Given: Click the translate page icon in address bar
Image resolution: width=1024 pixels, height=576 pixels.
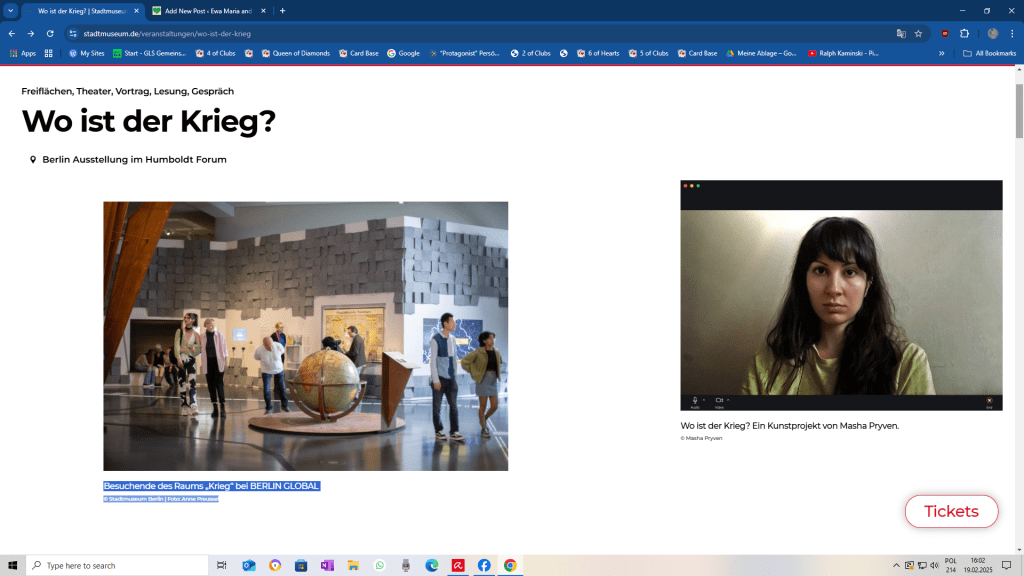Looking at the screenshot, I should coord(901,33).
